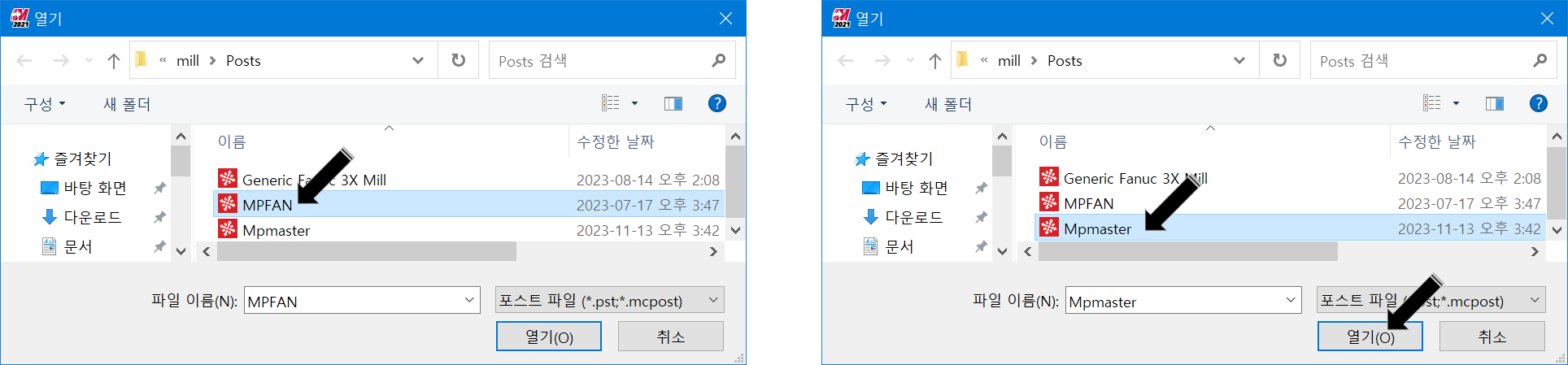
Task: Click Cancel (취소) button in right dialog
Action: pos(1492,337)
